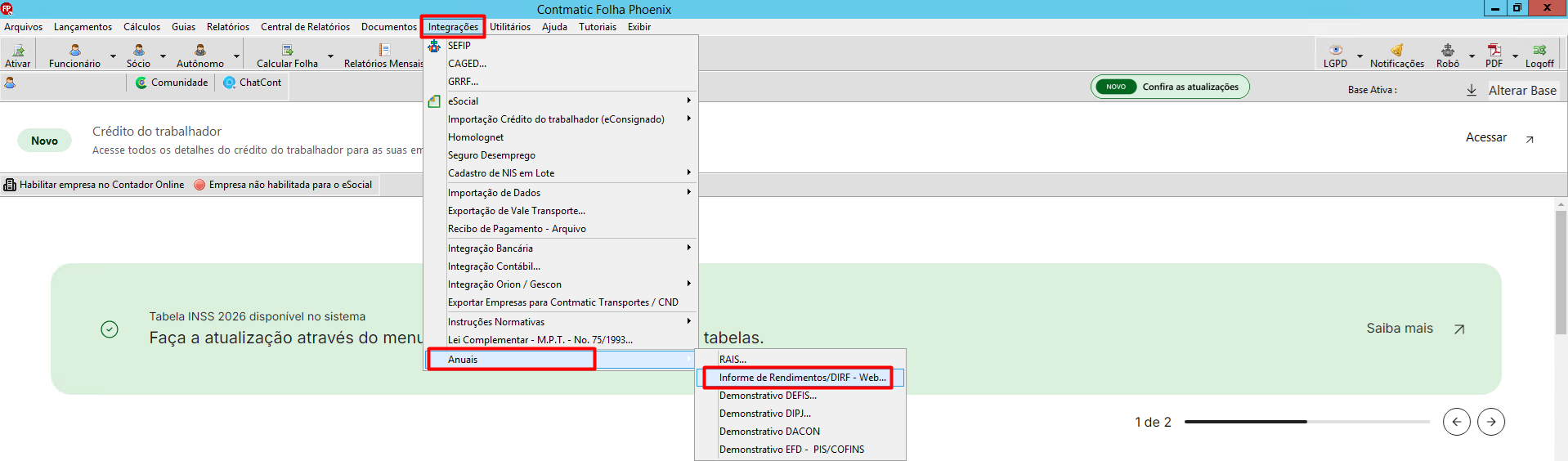
Task: Click the check circle icon in INSS banner
Action: 110,329
